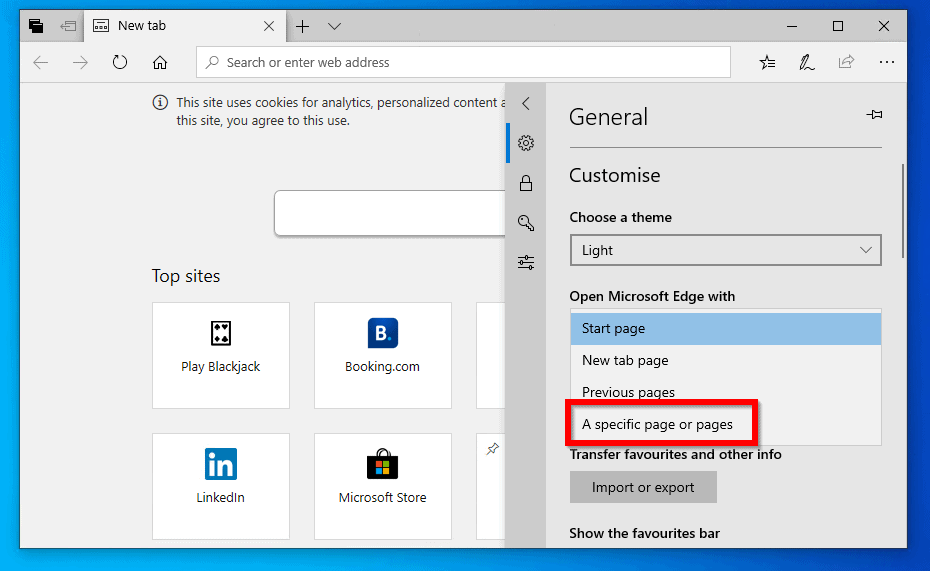Viewport: 930px width, 571px height.
Task: Click the Share this page icon
Action: pos(846,62)
